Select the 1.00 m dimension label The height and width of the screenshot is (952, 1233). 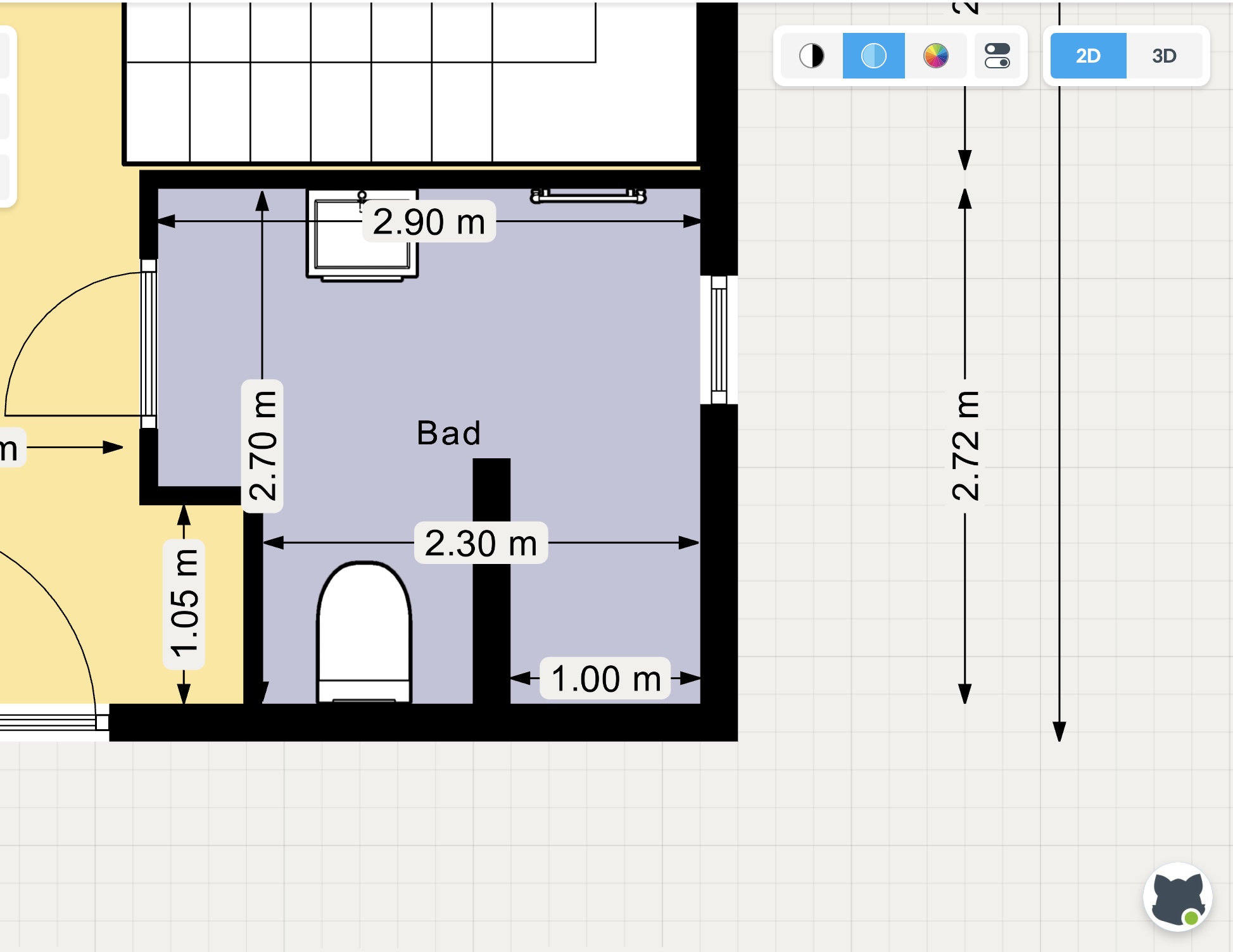point(605,679)
